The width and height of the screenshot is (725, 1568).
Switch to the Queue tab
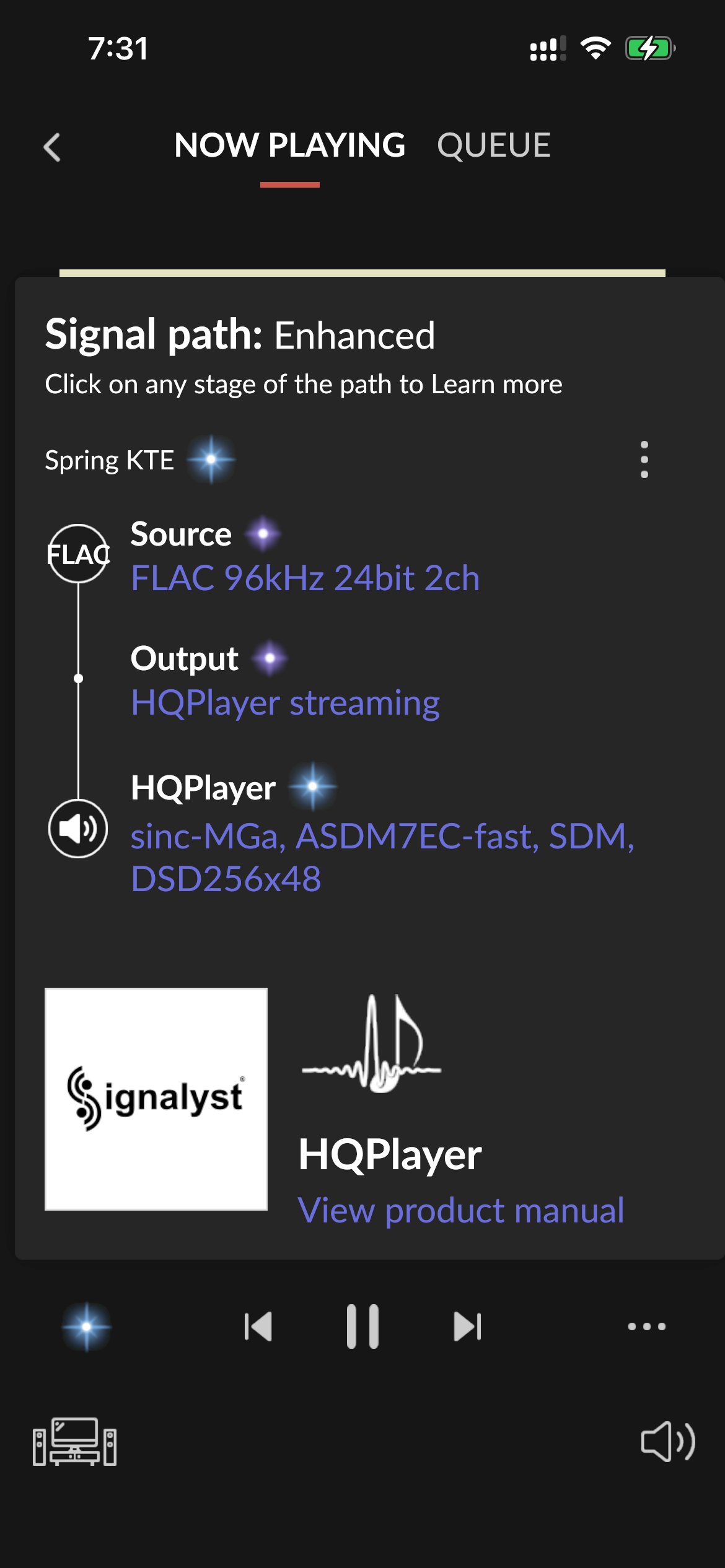[493, 146]
